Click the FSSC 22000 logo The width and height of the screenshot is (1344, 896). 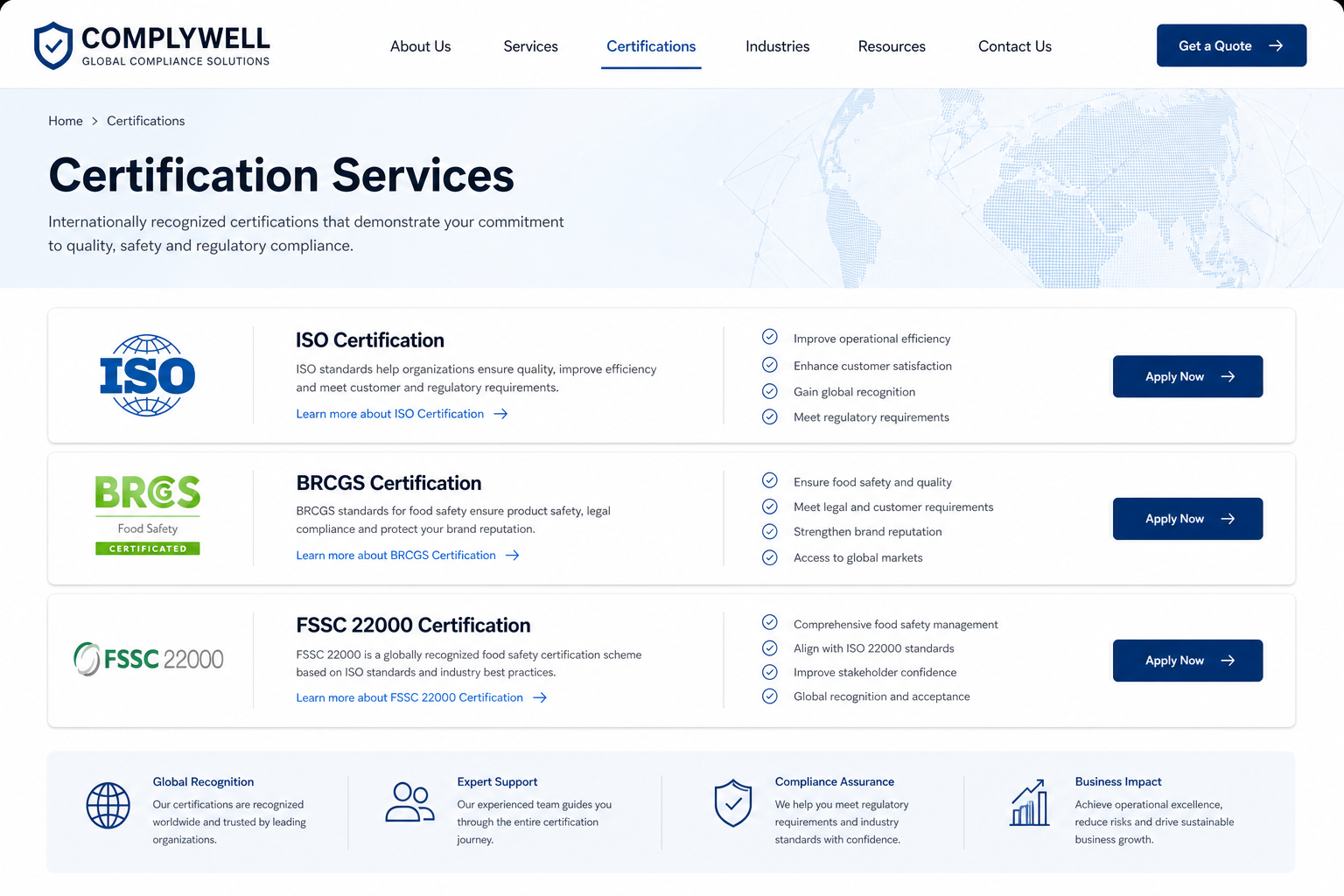point(149,659)
